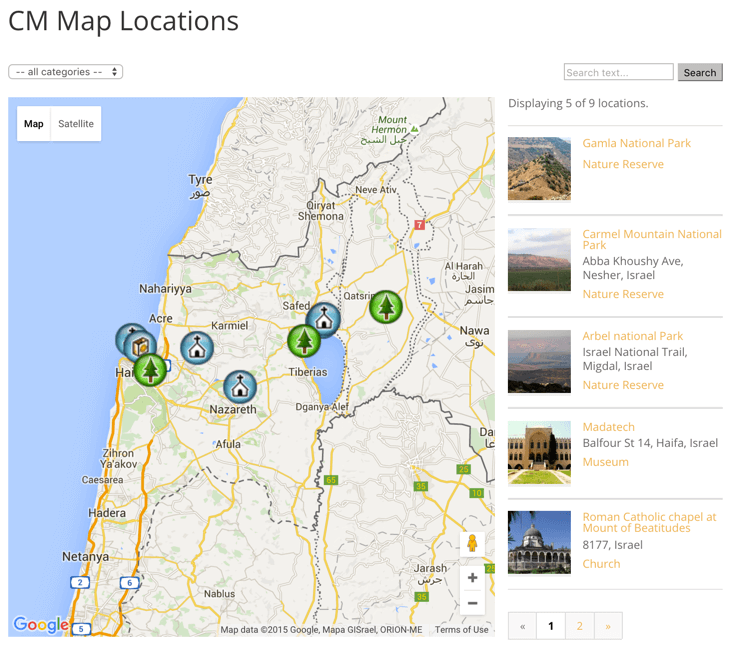
Task: Click Nature Reserve category under Gamla National Park
Action: point(623,164)
